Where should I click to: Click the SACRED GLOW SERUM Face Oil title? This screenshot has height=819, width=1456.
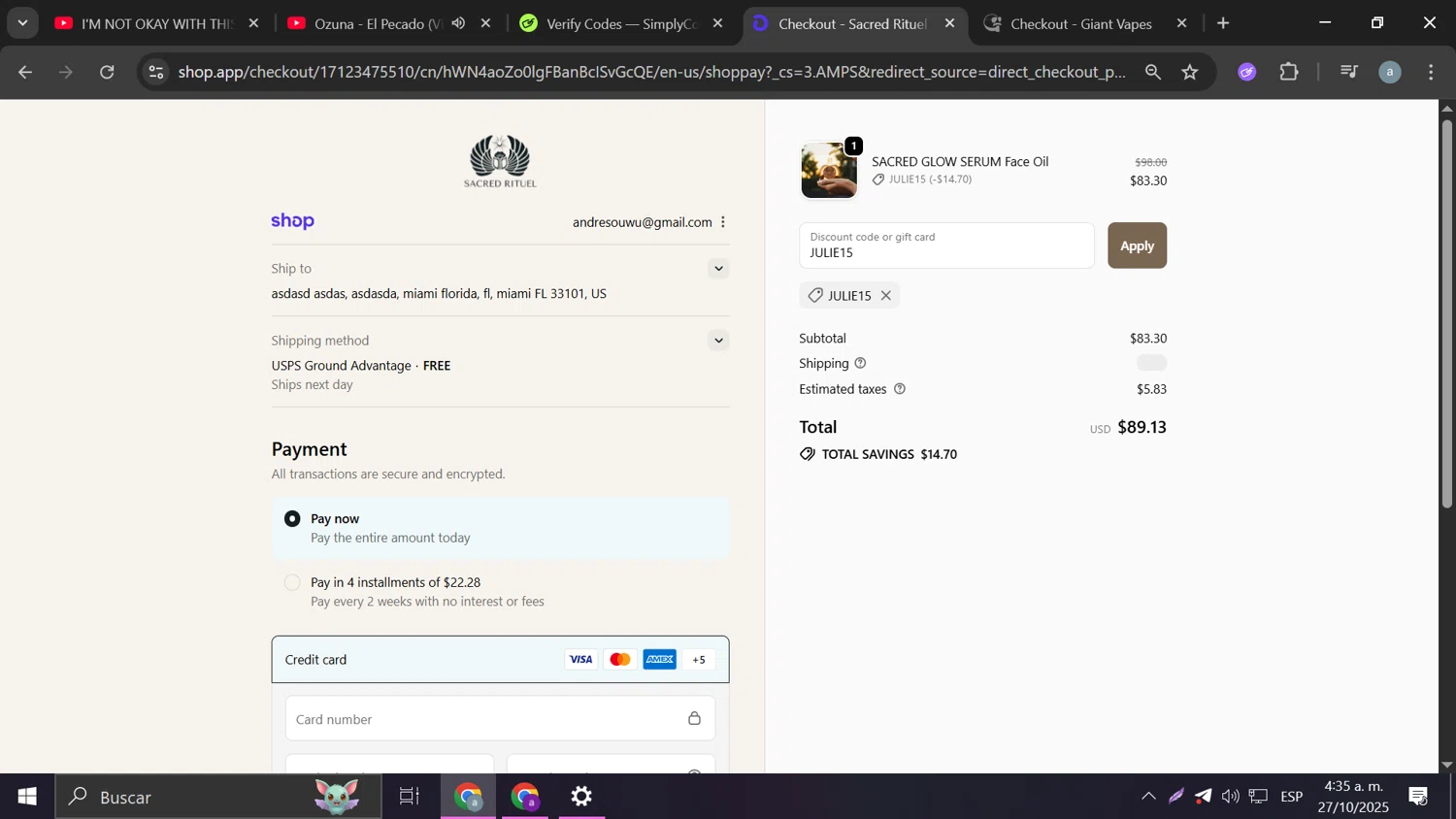click(x=960, y=162)
